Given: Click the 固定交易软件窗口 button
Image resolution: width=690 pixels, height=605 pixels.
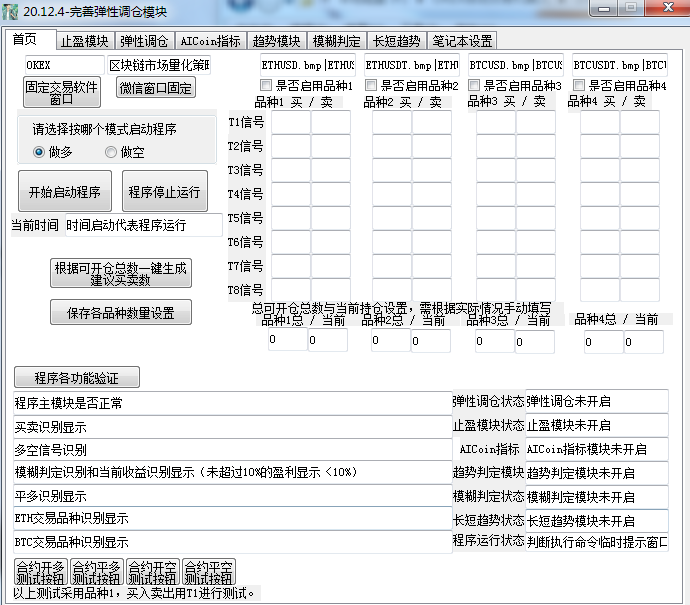Looking at the screenshot, I should 61,93.
